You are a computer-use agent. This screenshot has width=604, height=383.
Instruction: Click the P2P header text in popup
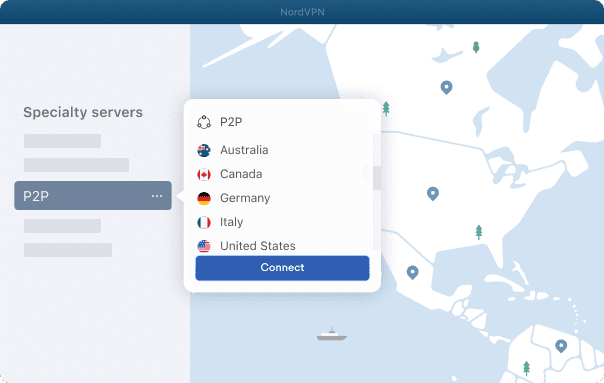click(231, 122)
